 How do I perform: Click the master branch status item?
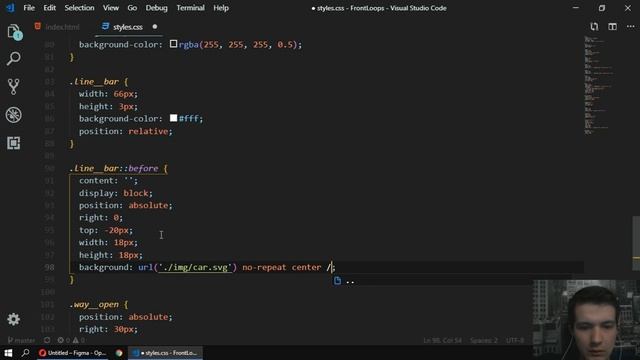[x=22, y=340]
